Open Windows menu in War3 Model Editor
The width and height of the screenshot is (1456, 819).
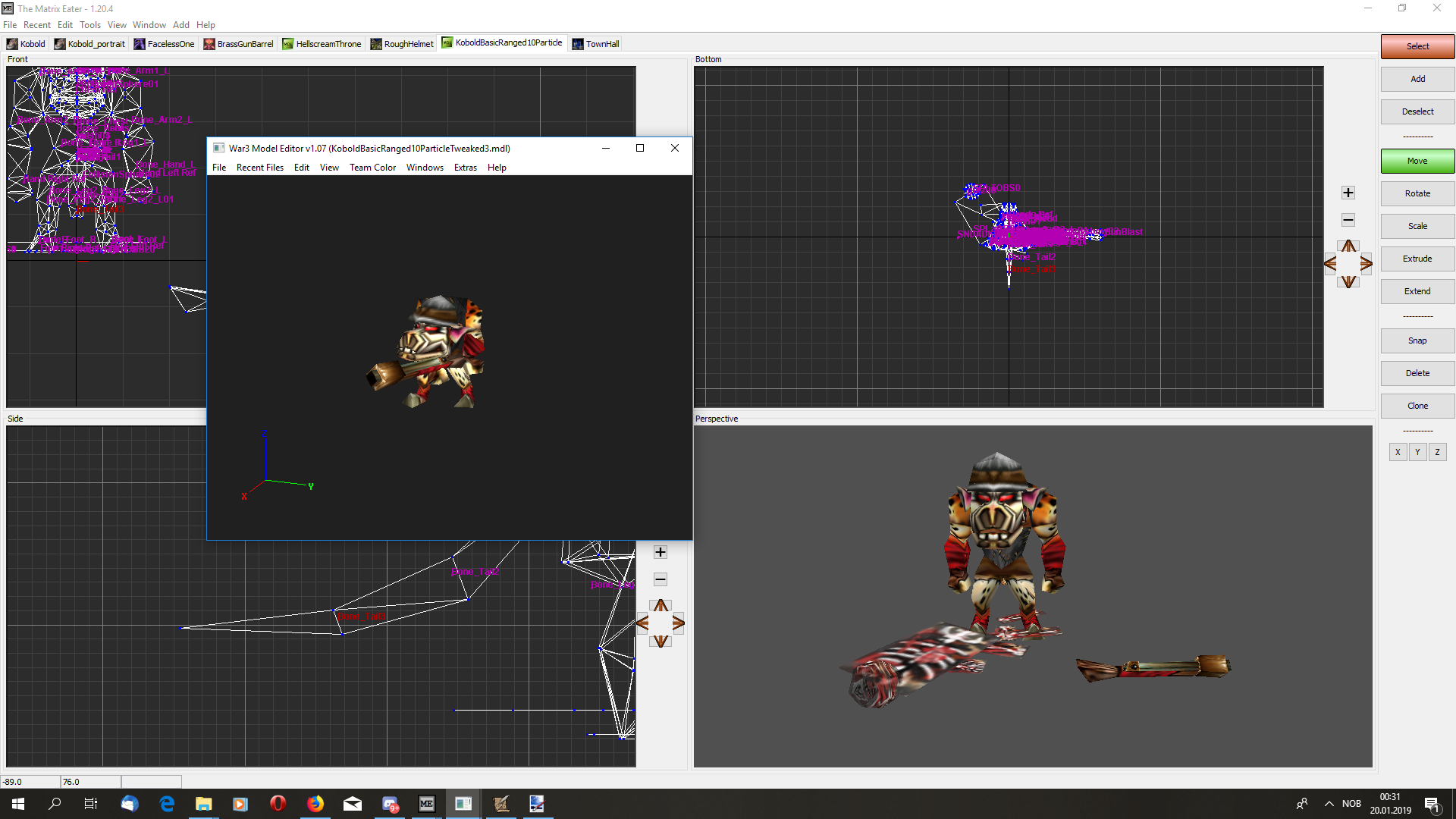425,168
